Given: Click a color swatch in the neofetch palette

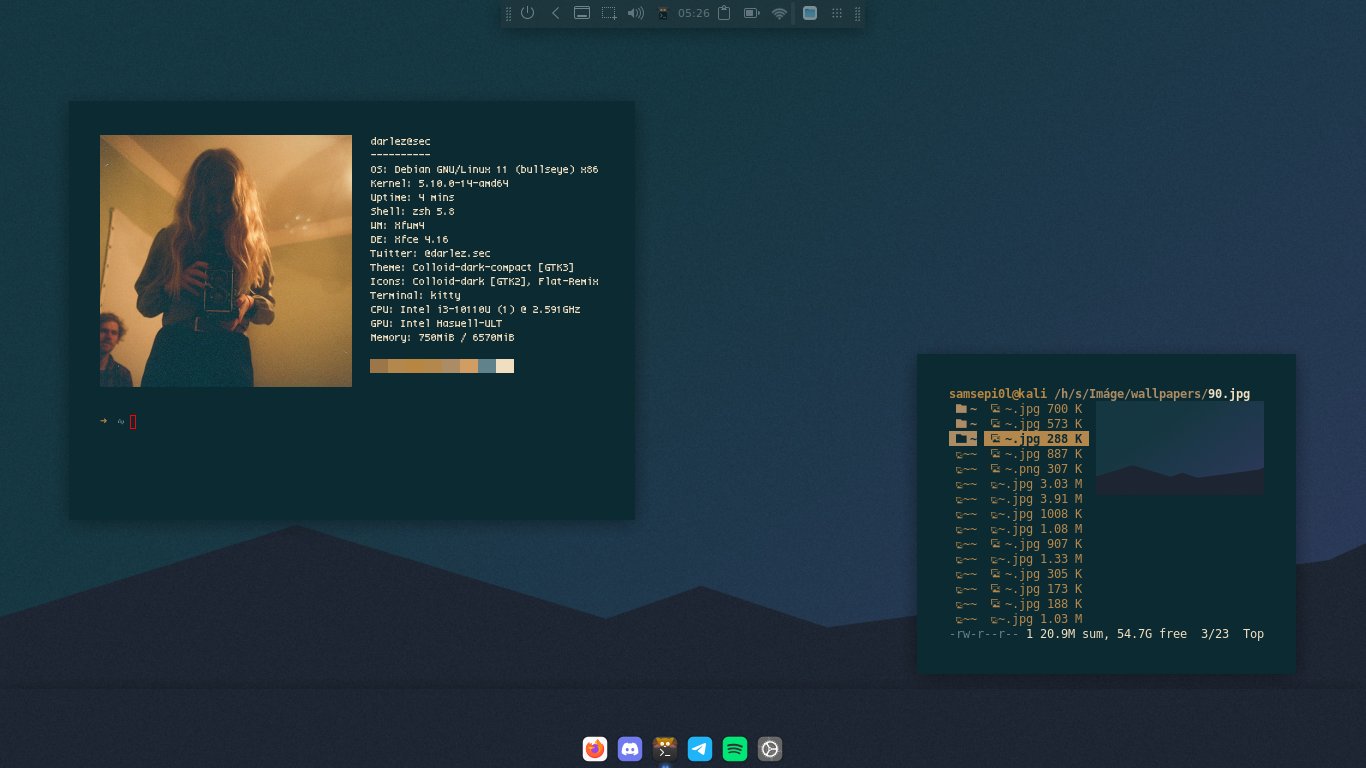Looking at the screenshot, I should 440,366.
